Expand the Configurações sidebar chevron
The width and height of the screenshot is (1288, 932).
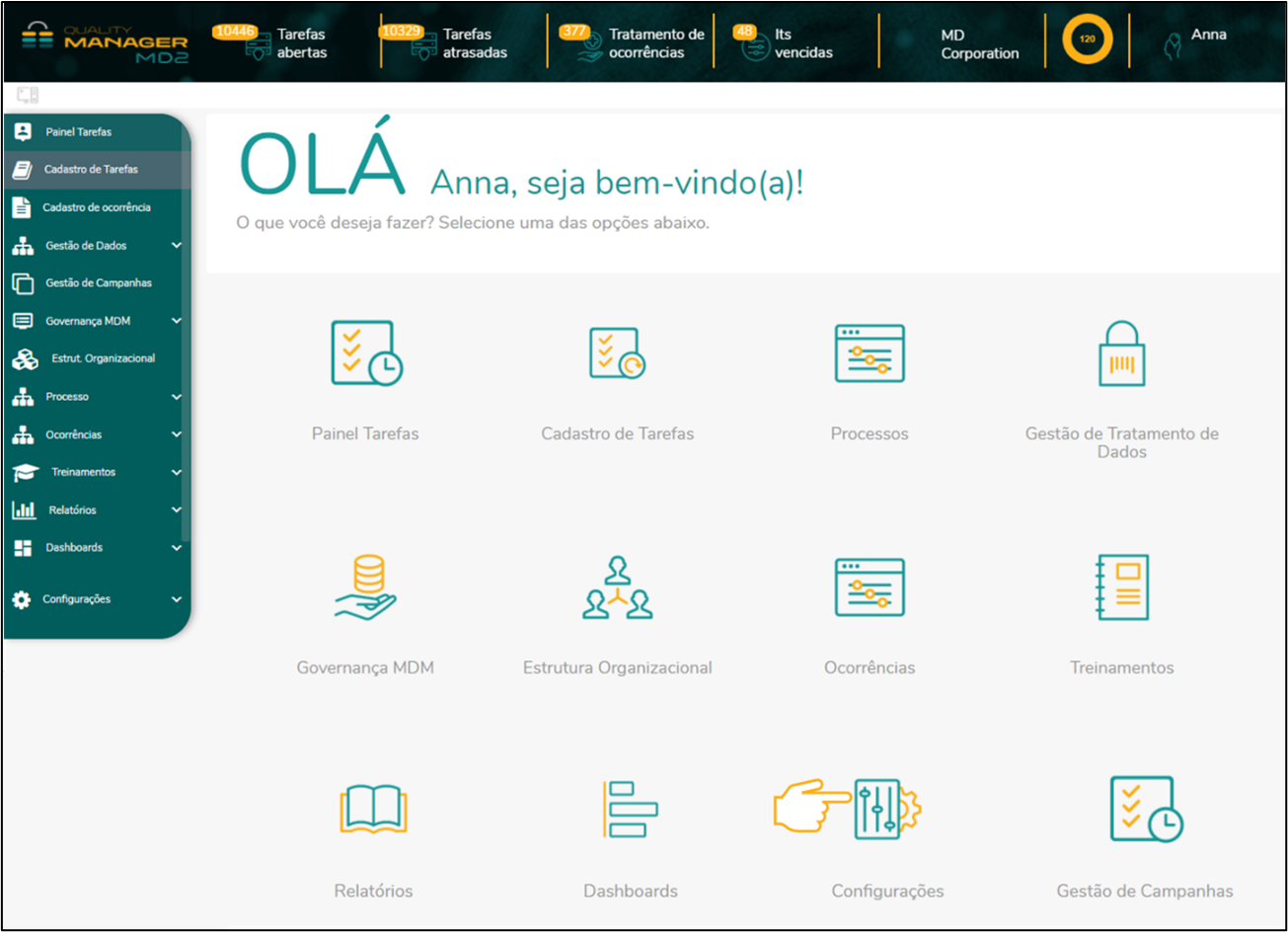click(176, 599)
